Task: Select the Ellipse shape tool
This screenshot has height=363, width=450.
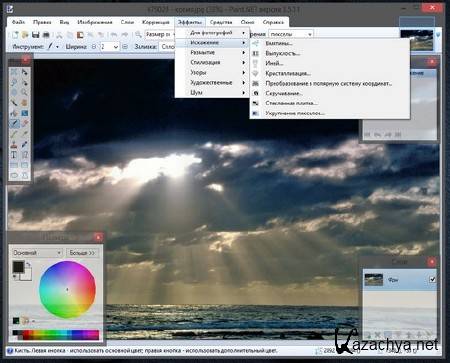Action: [x=14, y=175]
